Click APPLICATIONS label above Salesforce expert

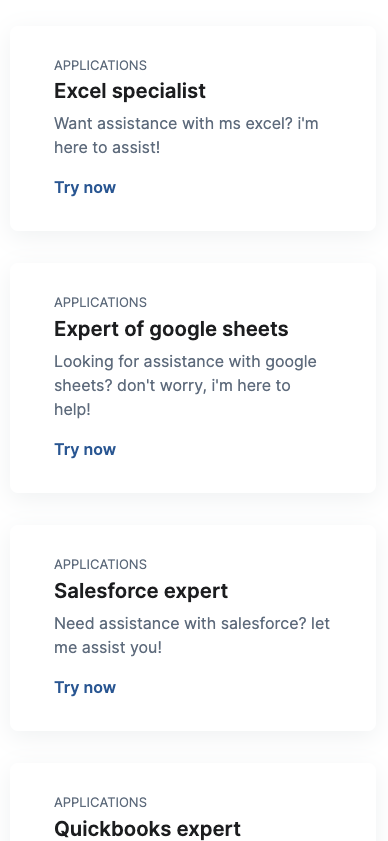tap(100, 565)
